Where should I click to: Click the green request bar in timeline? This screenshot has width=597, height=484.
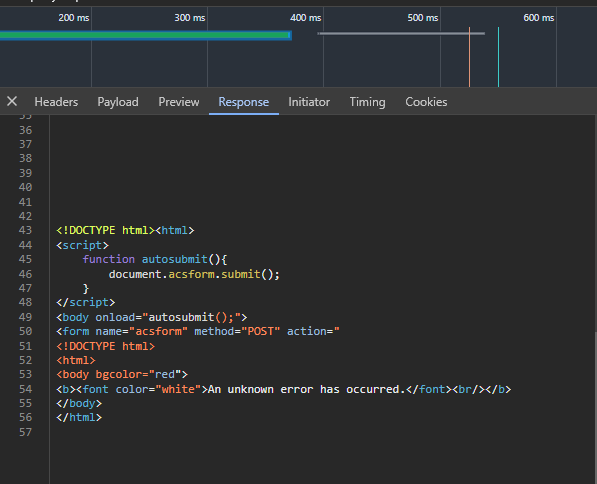coord(145,35)
